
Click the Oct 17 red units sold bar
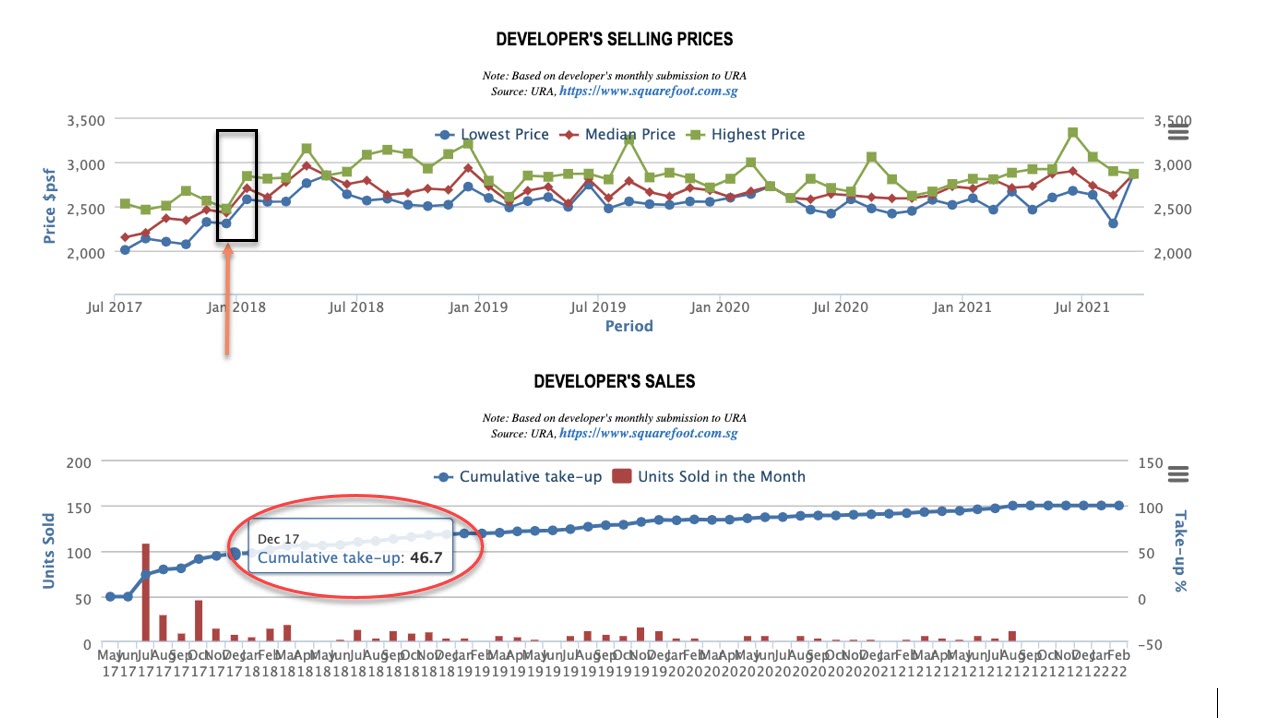click(199, 621)
